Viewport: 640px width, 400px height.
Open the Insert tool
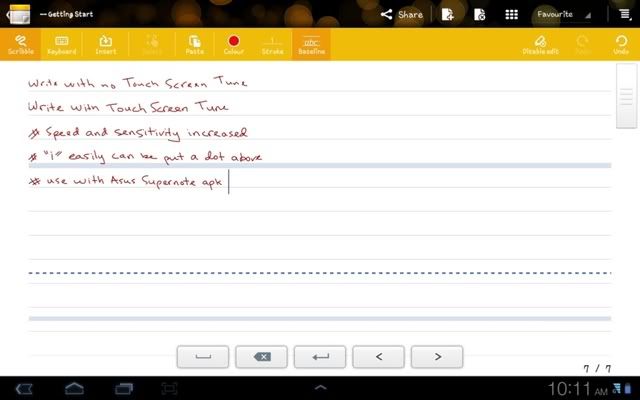(105, 44)
